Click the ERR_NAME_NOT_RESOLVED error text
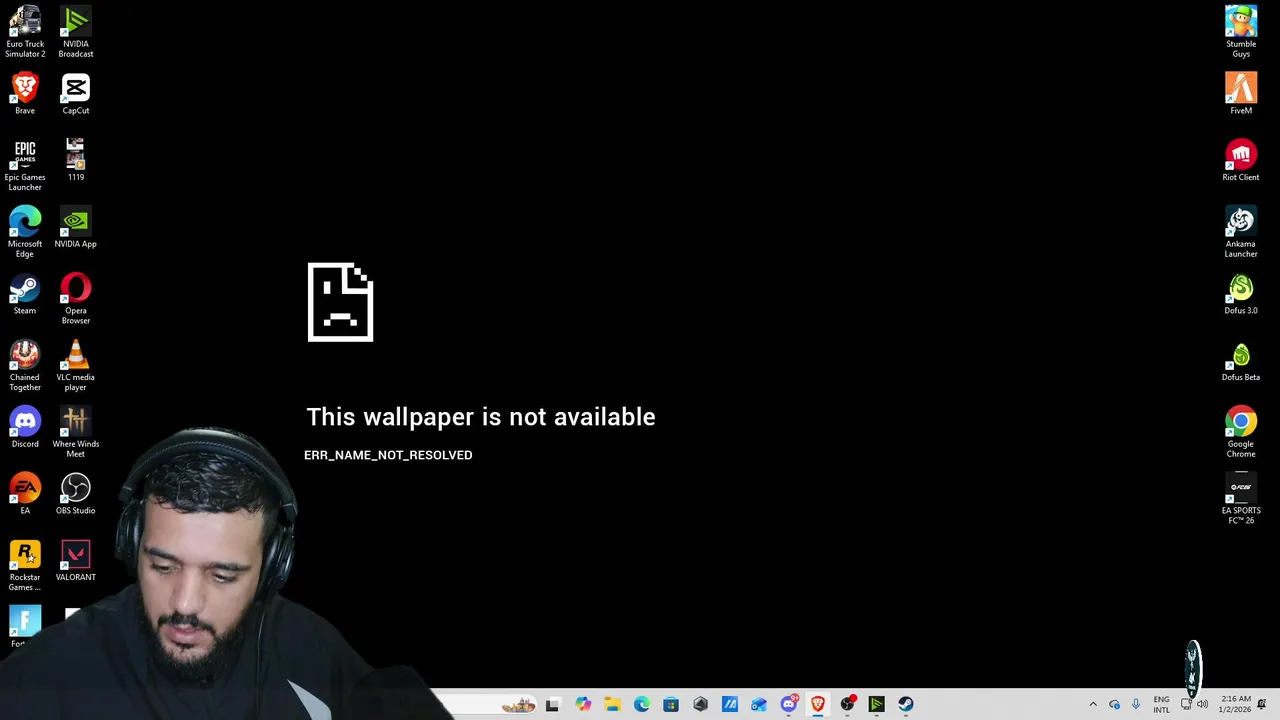This screenshot has height=720, width=1280. pos(388,455)
